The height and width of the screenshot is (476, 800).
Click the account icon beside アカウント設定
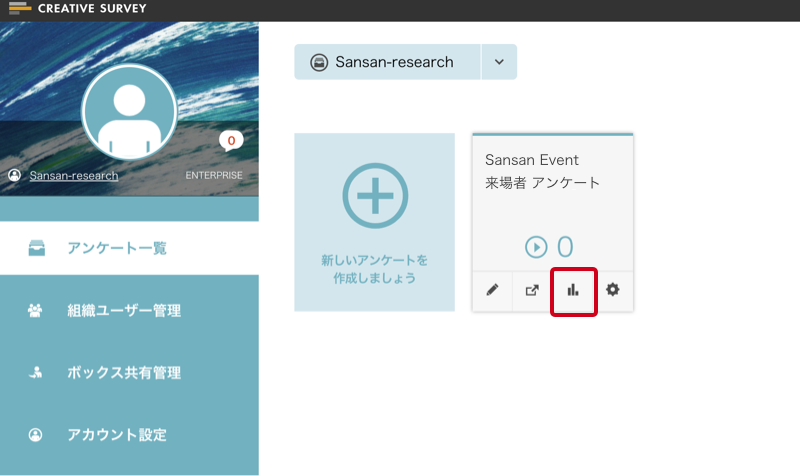[35, 435]
